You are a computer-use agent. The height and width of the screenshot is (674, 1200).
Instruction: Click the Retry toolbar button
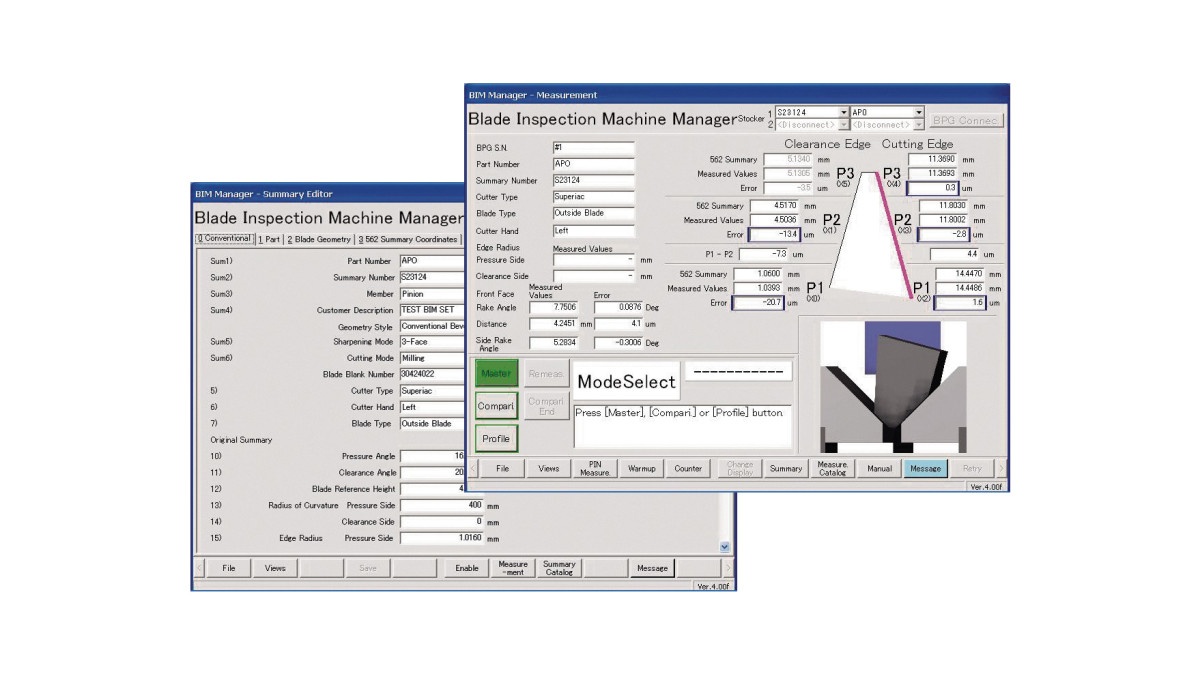pos(972,468)
